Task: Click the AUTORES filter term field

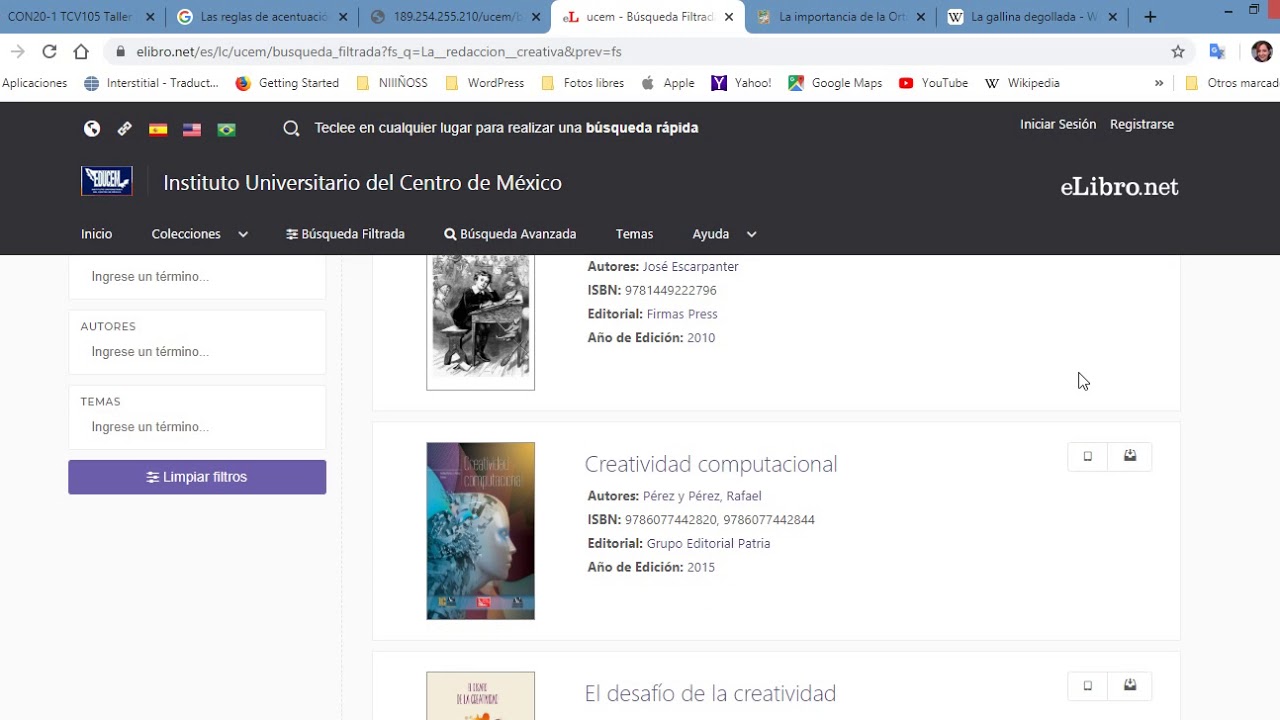Action: pyautogui.click(x=197, y=352)
